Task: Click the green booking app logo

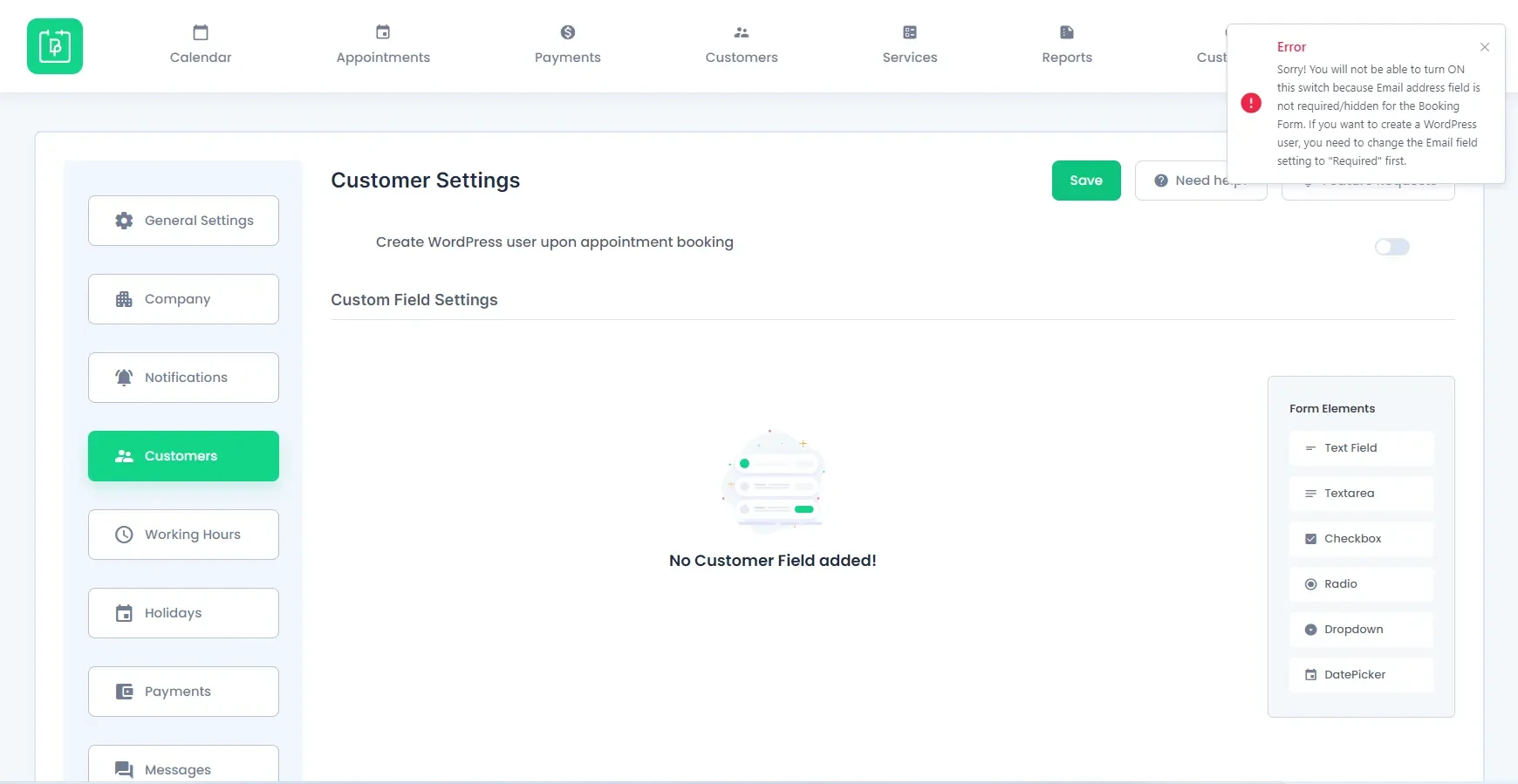Action: click(x=55, y=46)
